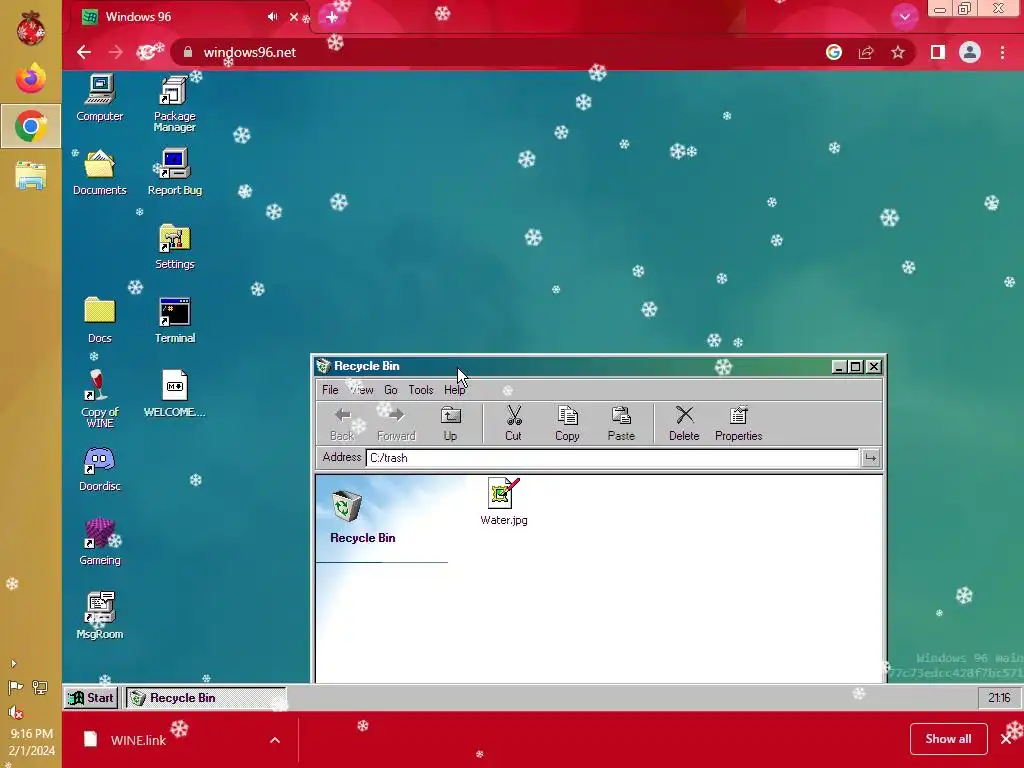Image resolution: width=1024 pixels, height=768 pixels.
Task: Launch the Doordisc desktop icon
Action: [x=99, y=468]
